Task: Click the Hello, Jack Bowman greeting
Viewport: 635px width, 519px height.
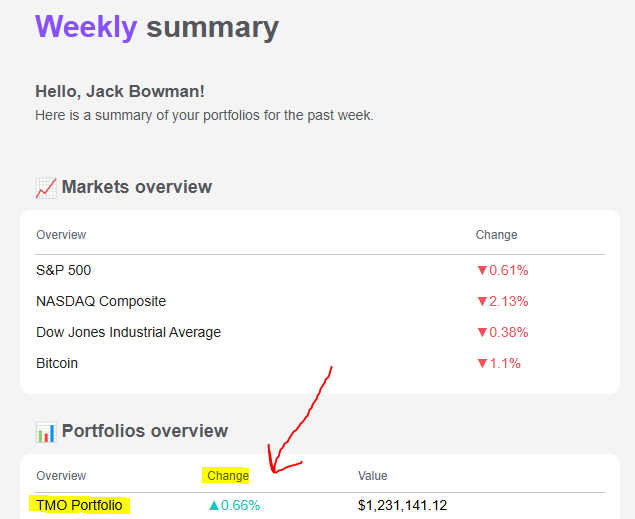Action: pos(120,91)
